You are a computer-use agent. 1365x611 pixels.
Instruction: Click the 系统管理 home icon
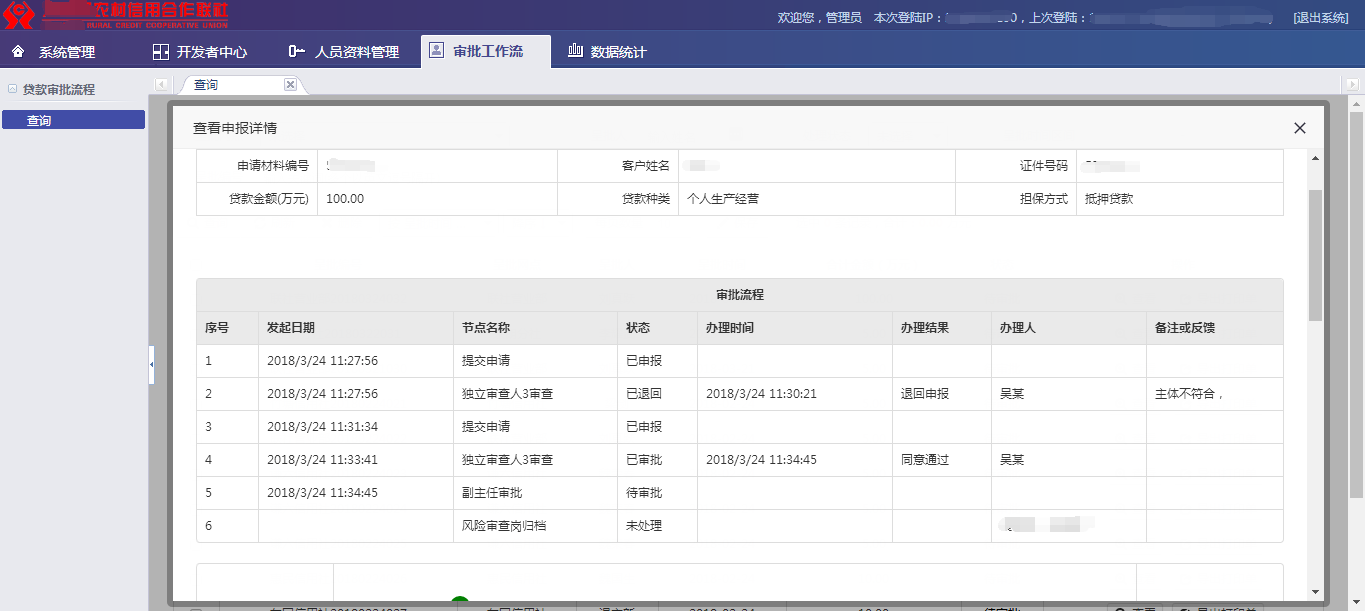click(18, 52)
